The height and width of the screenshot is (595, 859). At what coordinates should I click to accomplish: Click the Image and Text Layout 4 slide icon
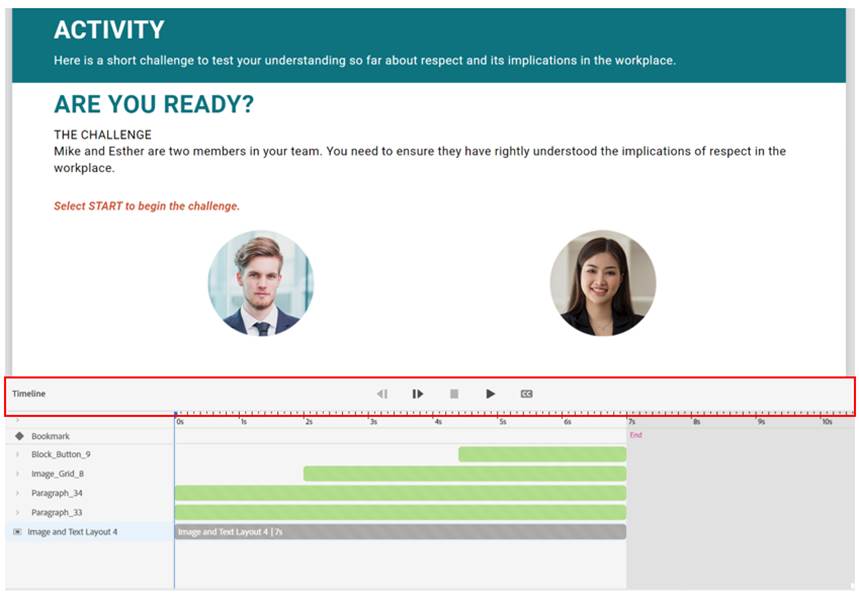pos(17,532)
